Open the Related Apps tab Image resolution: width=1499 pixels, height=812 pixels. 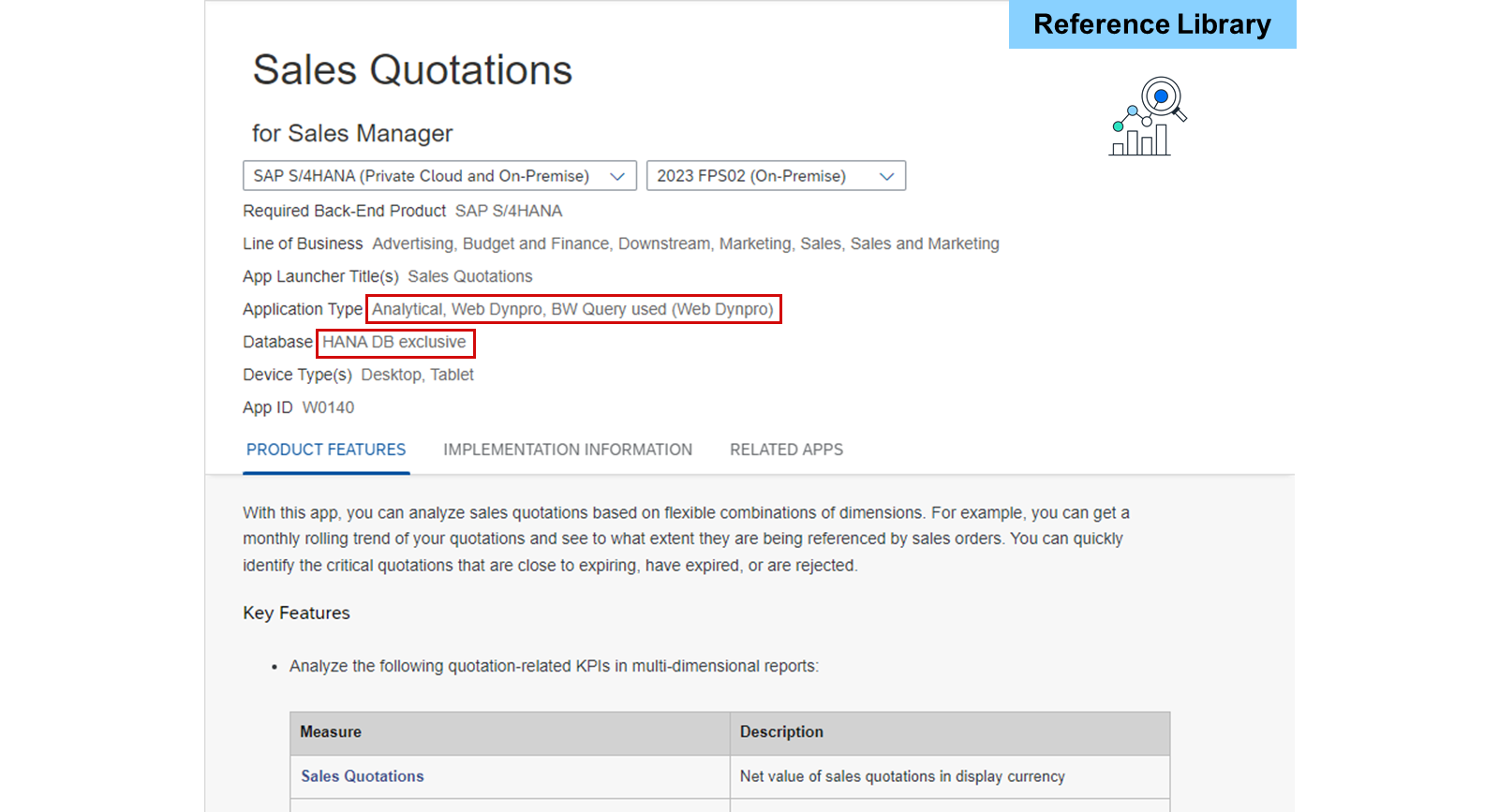pos(786,450)
